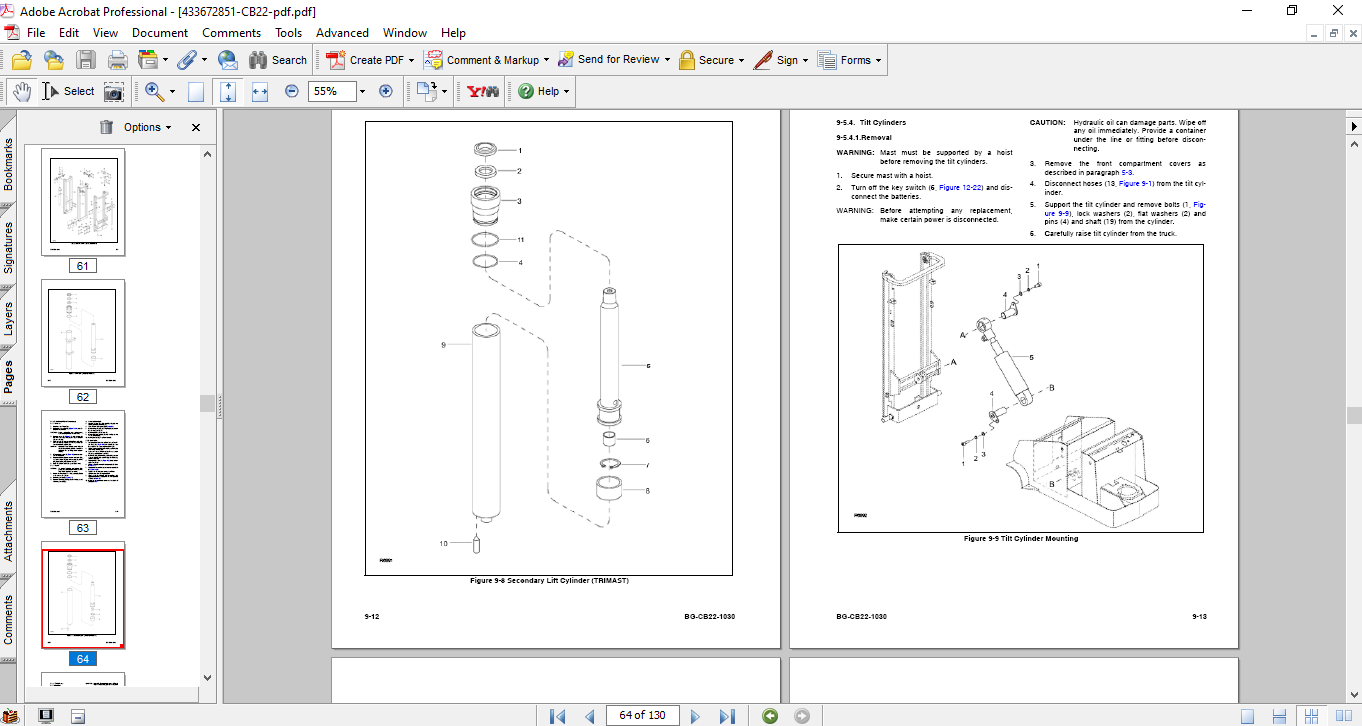Switch to Single Page layout

coord(1247,715)
